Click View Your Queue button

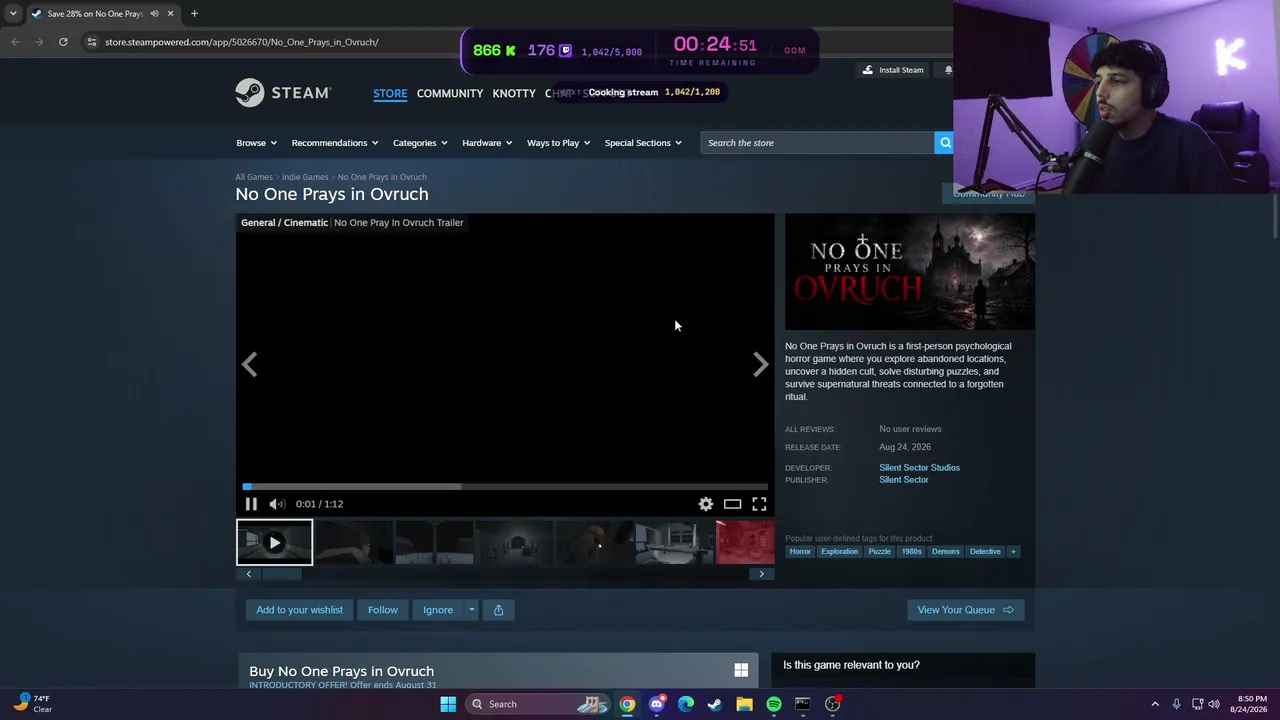(966, 610)
